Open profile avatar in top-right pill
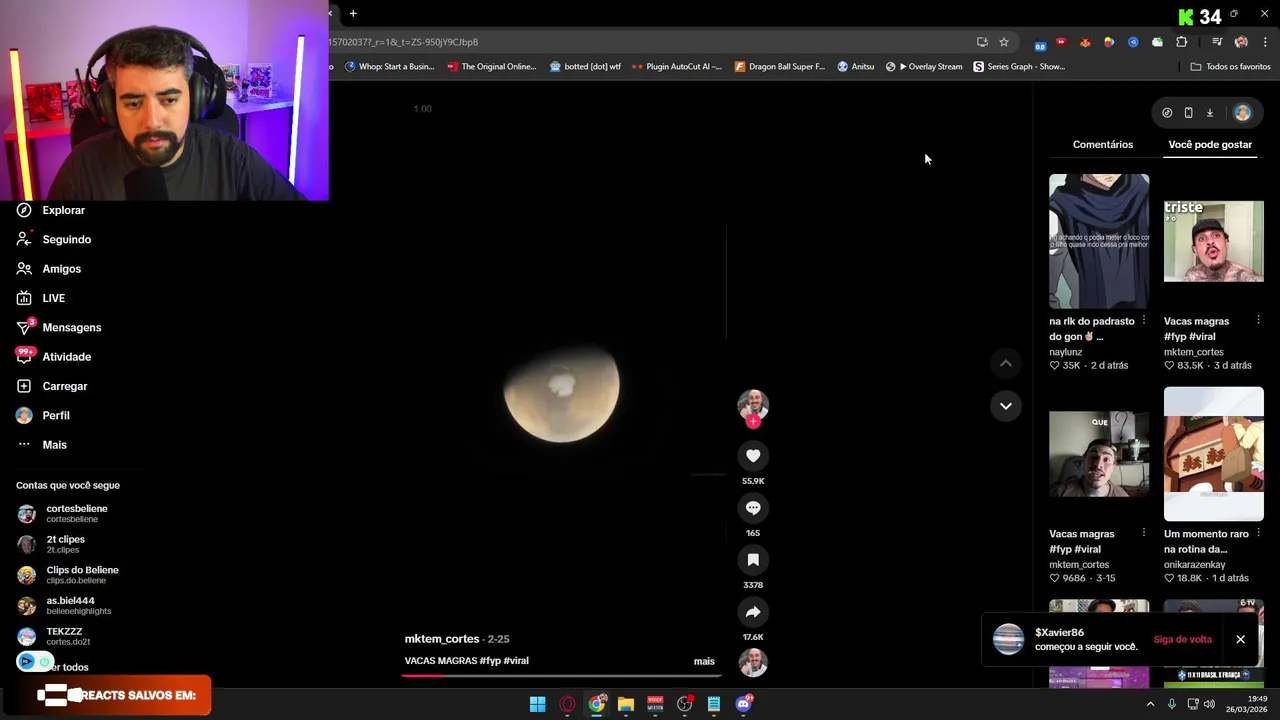This screenshot has height=720, width=1280. [x=1242, y=113]
